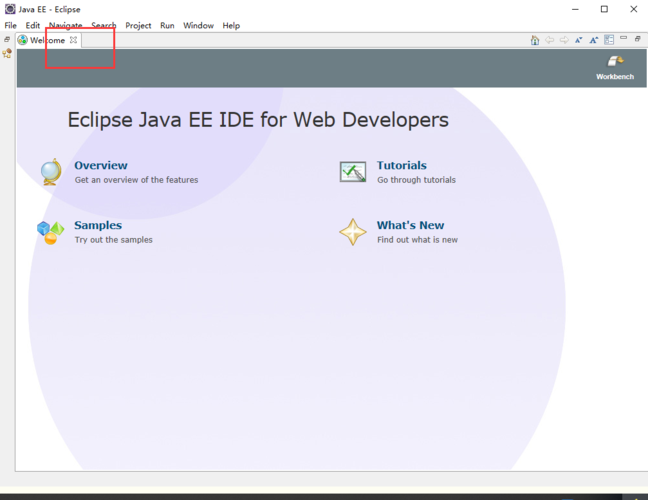648x500 pixels.
Task: Open the Workbench icon
Action: point(615,62)
